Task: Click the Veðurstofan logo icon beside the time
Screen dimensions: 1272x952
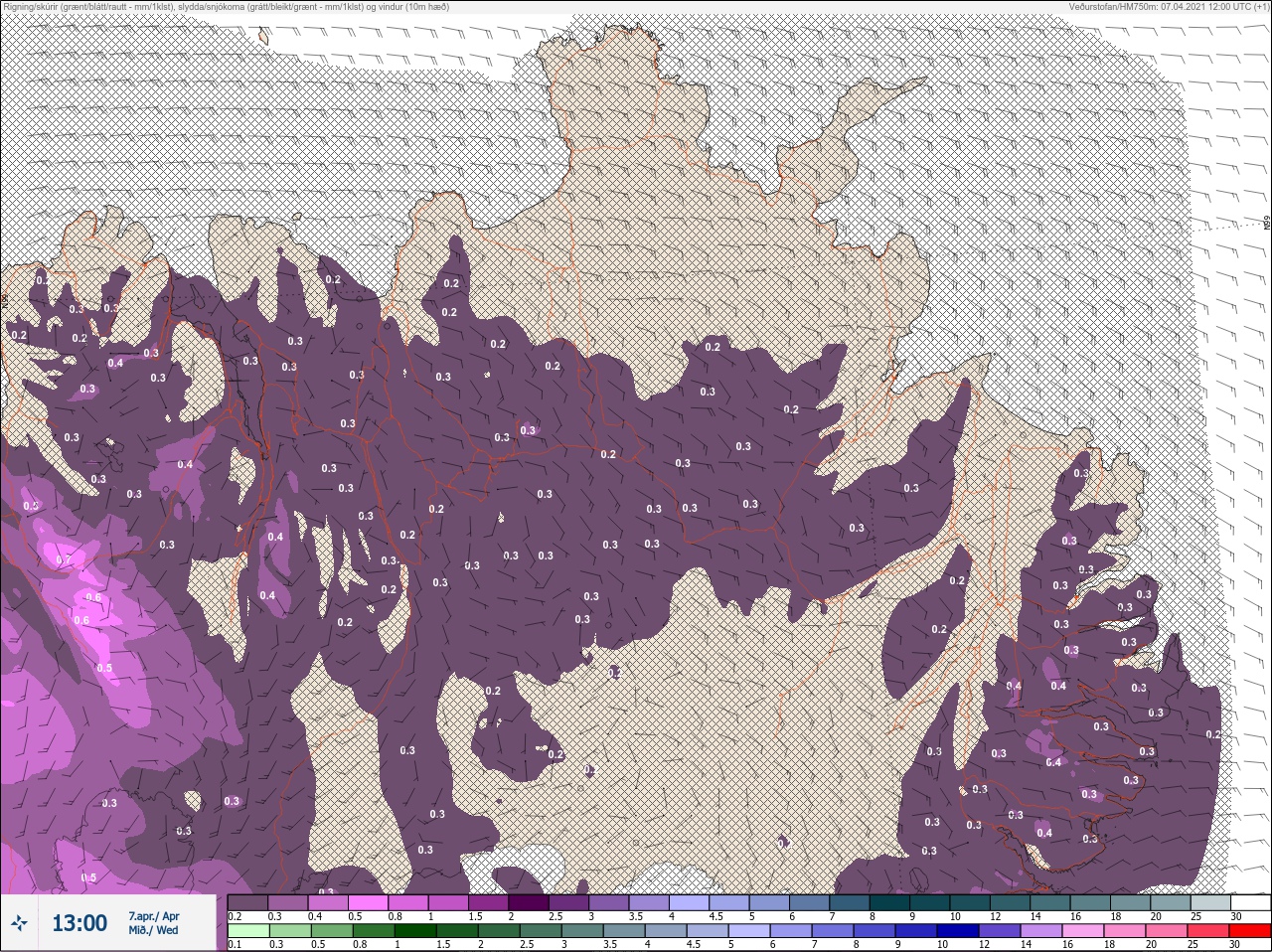Action: [19, 923]
